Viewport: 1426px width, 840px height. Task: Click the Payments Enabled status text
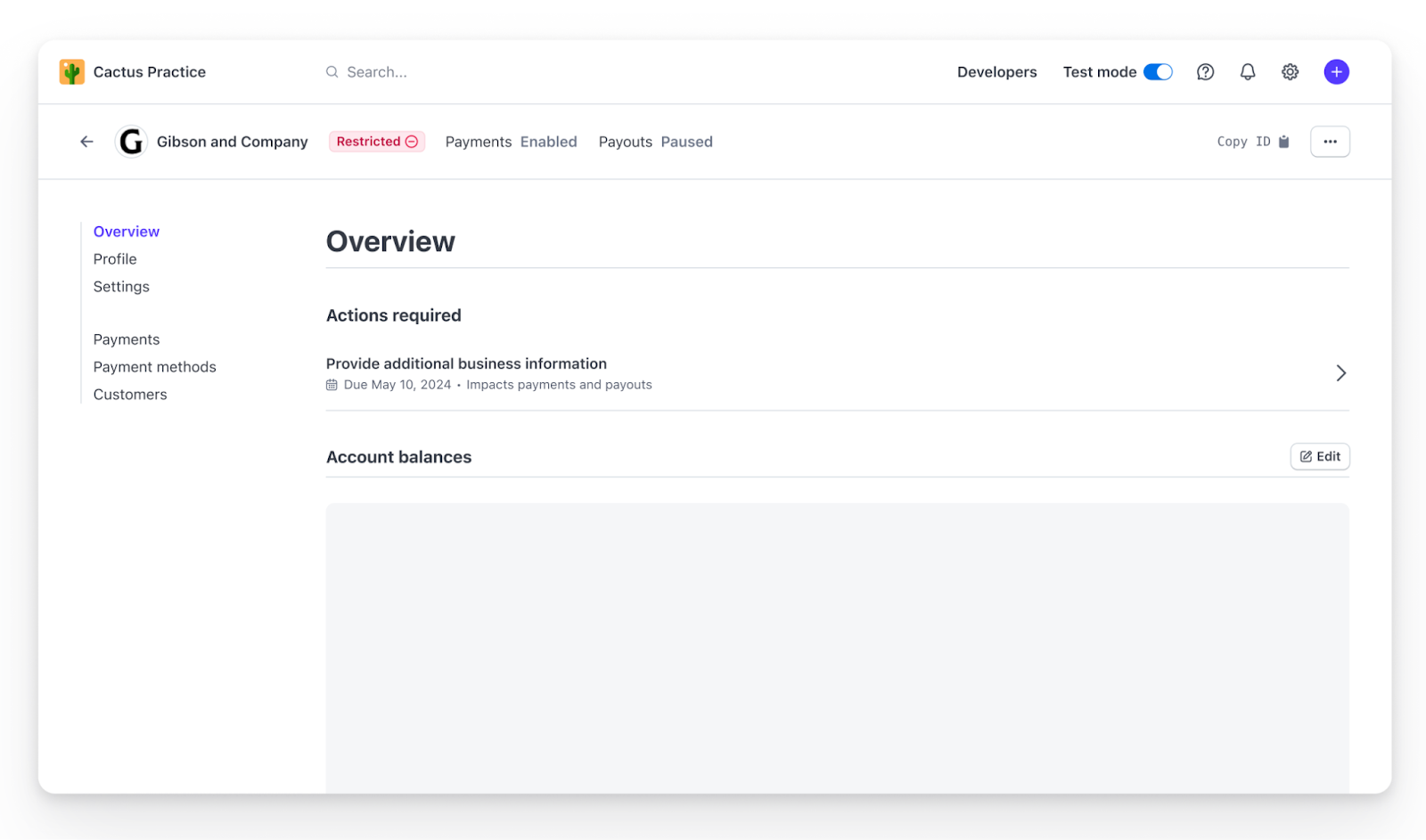[x=512, y=142]
